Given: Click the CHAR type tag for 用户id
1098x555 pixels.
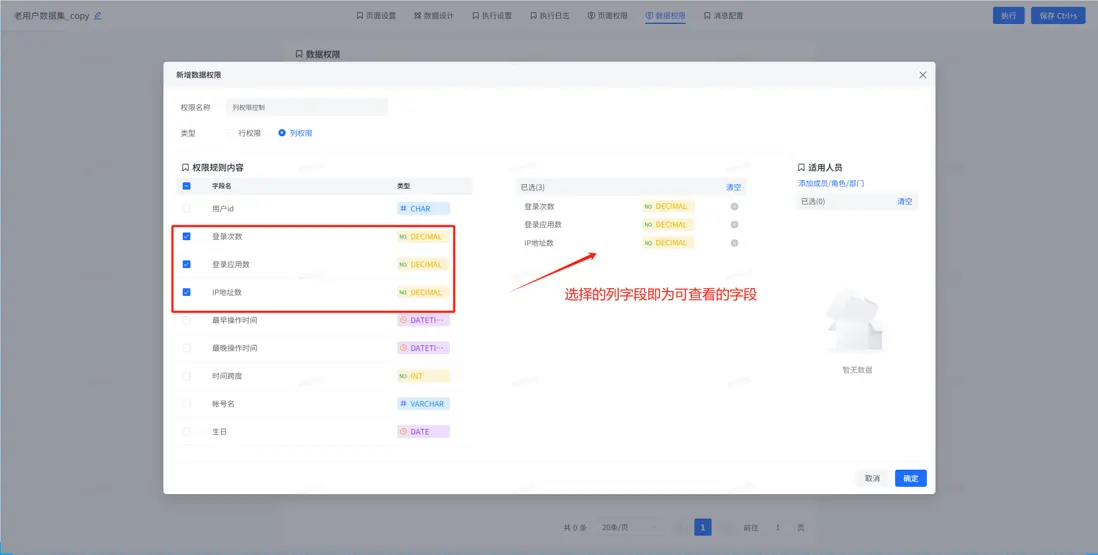Looking at the screenshot, I should (423, 209).
